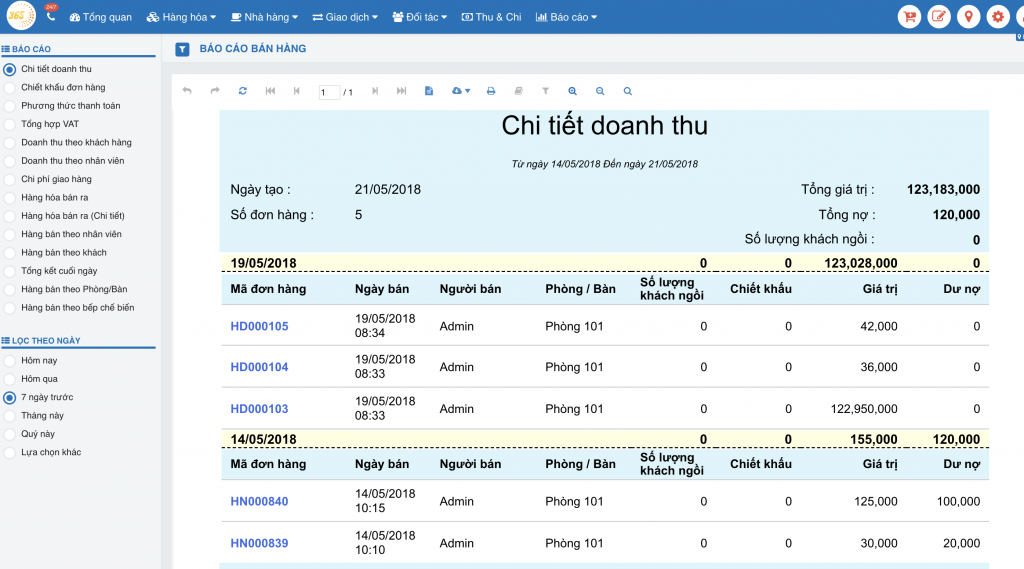Zoom in on the report
Viewport: 1024px width, 569px height.
pos(573,91)
